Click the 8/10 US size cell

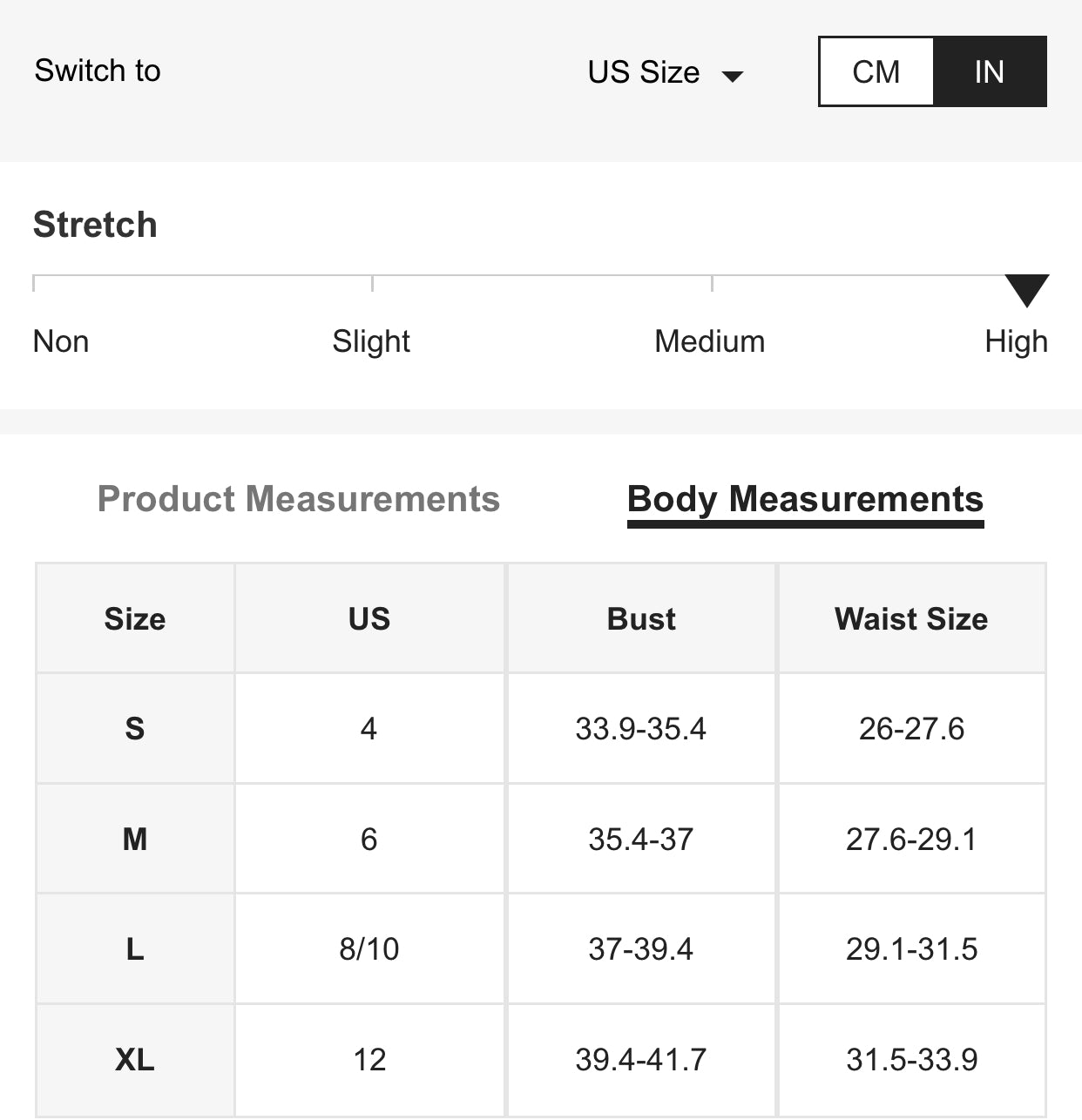point(369,948)
